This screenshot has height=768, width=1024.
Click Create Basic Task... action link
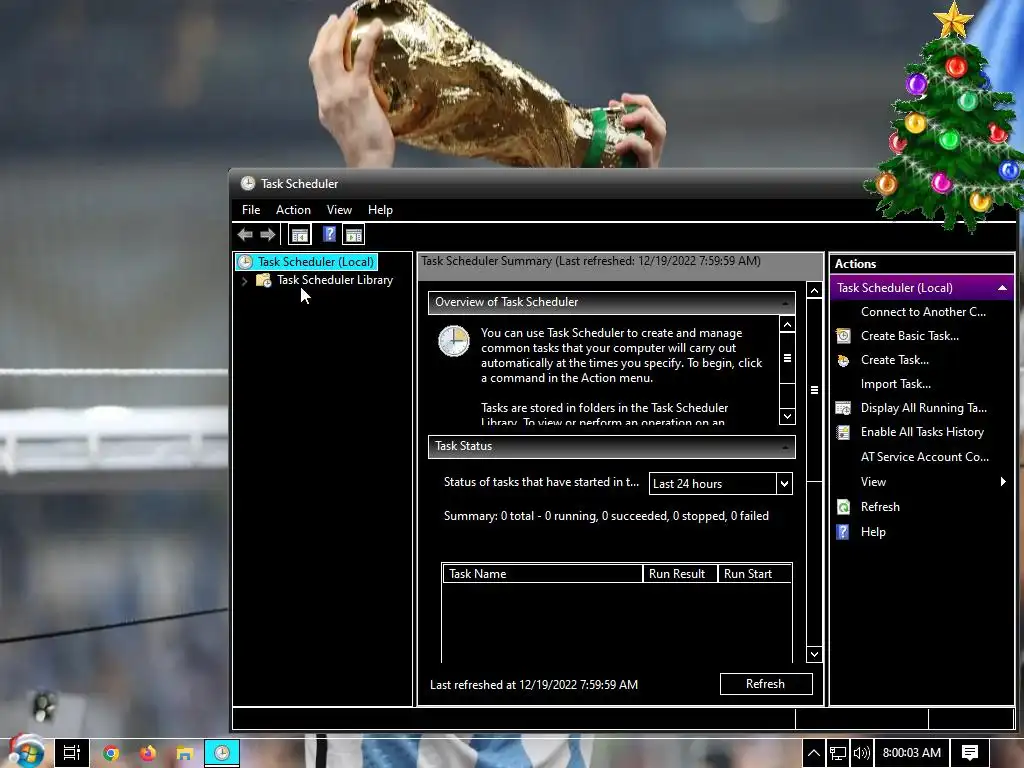[x=910, y=336]
